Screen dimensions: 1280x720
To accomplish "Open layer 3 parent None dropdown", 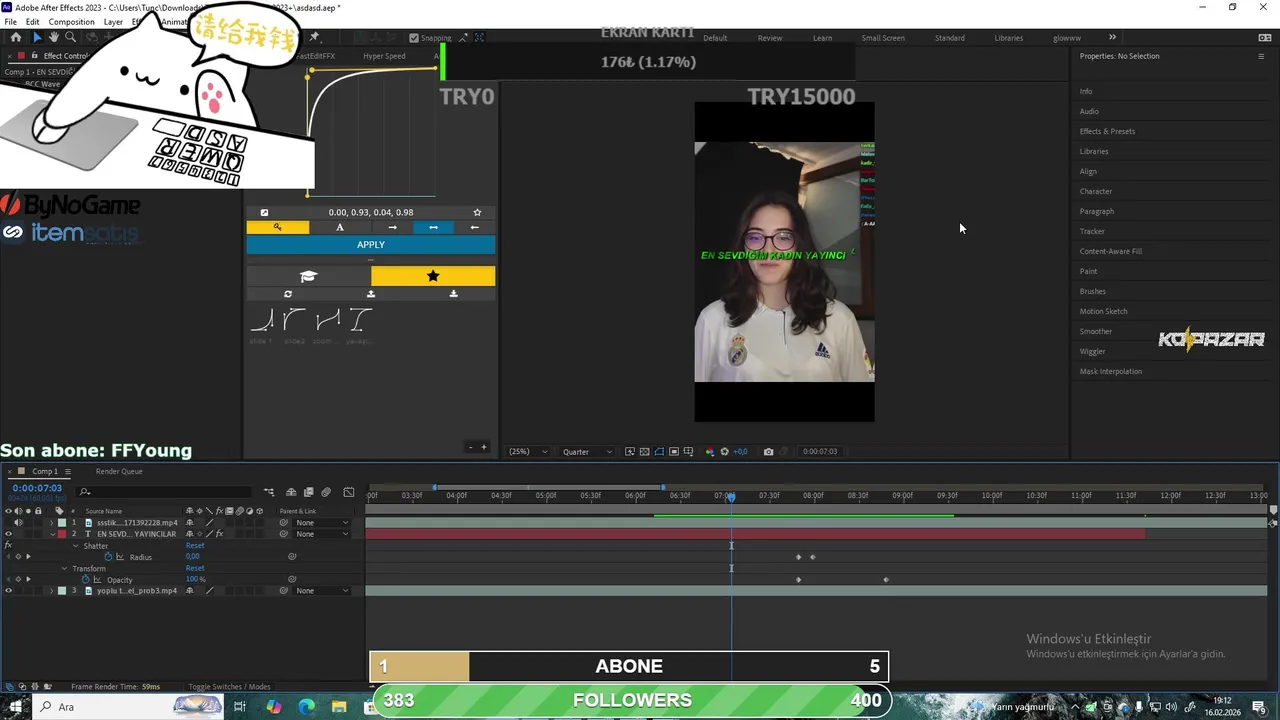I will 322,591.
